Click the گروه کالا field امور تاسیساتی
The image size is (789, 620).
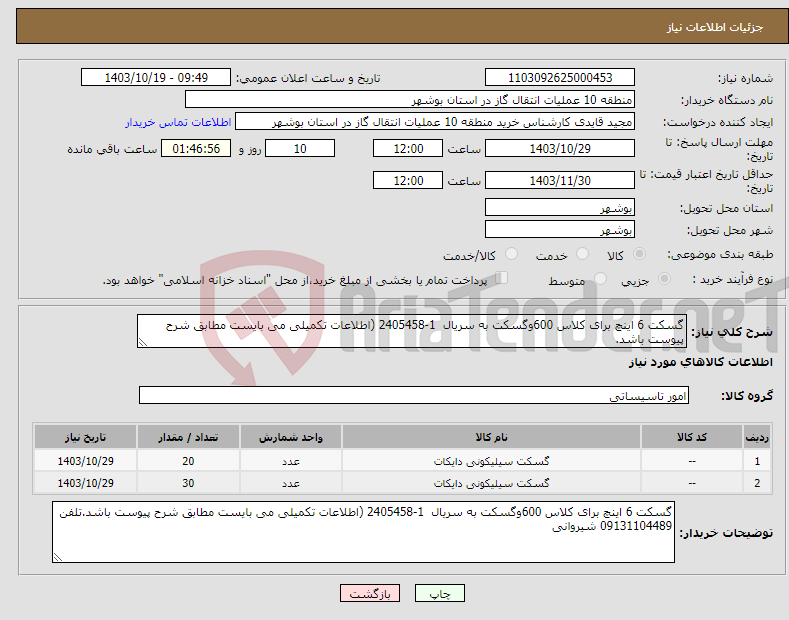[414, 396]
